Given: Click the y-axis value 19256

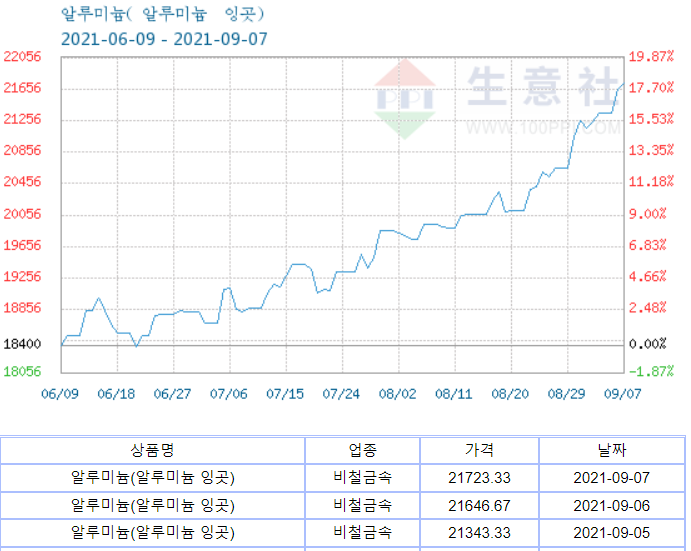Looking at the screenshot, I should coord(22,277).
